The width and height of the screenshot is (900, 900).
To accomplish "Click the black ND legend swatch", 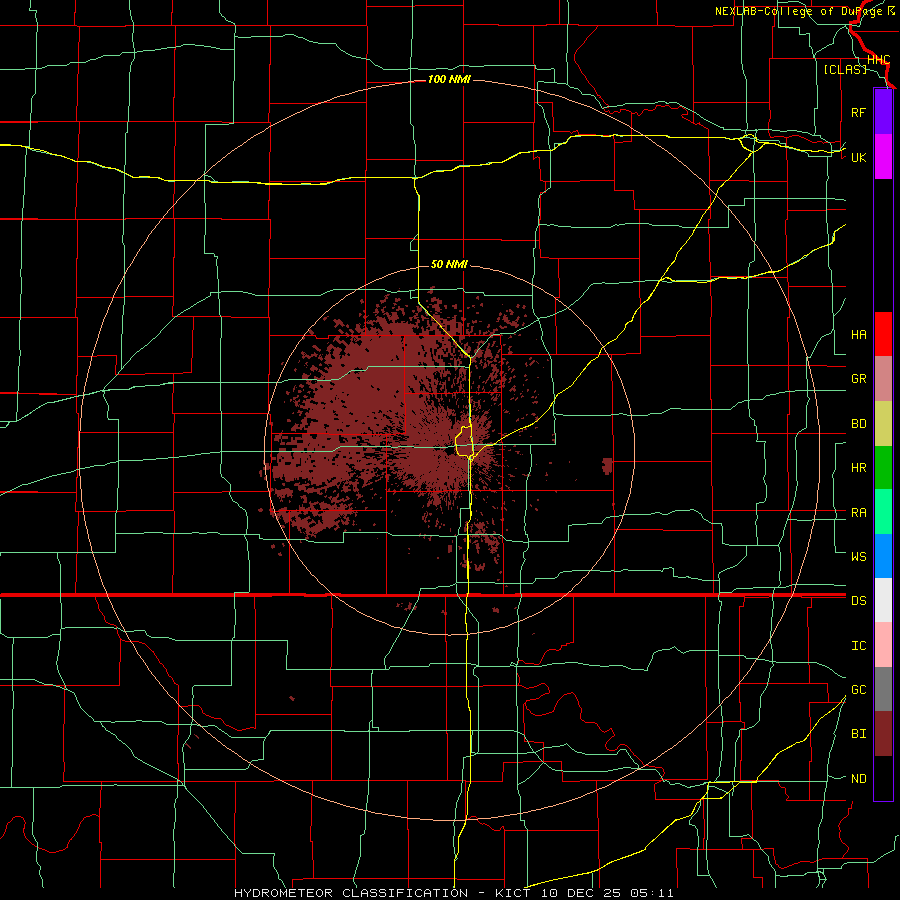I will pyautogui.click(x=883, y=778).
